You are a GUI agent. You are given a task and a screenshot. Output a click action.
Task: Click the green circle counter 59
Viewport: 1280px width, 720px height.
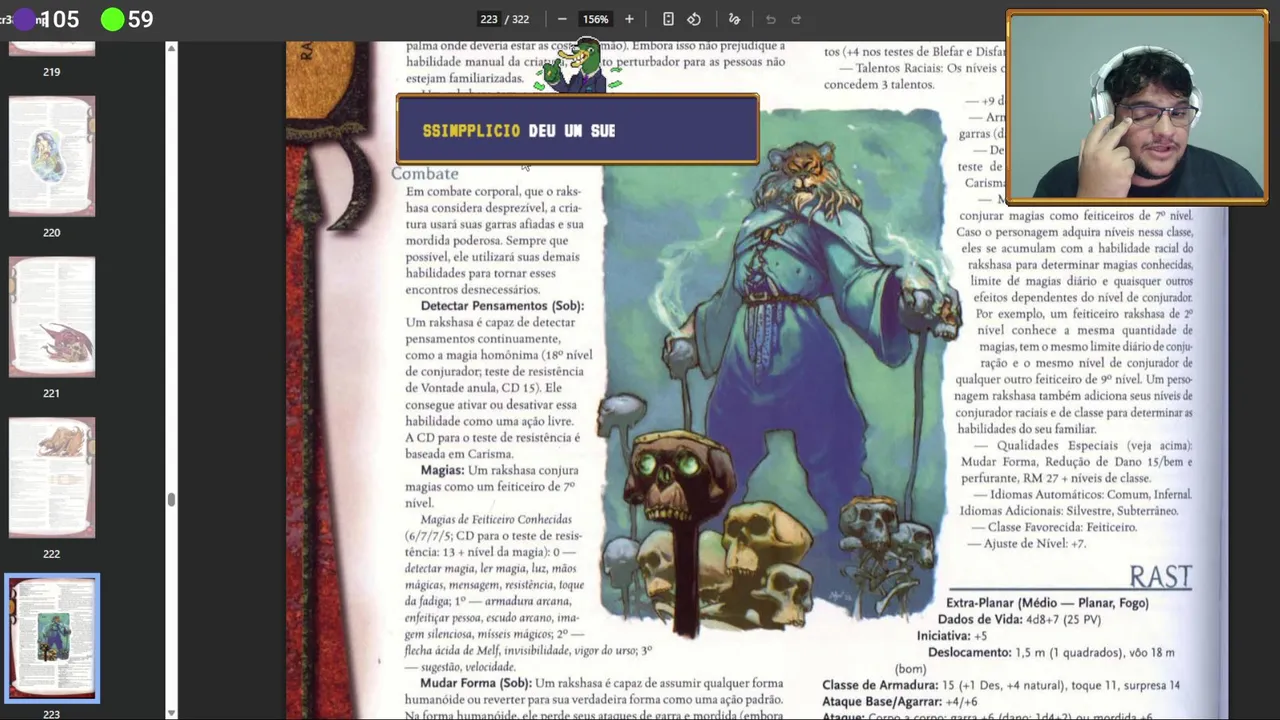[127, 19]
